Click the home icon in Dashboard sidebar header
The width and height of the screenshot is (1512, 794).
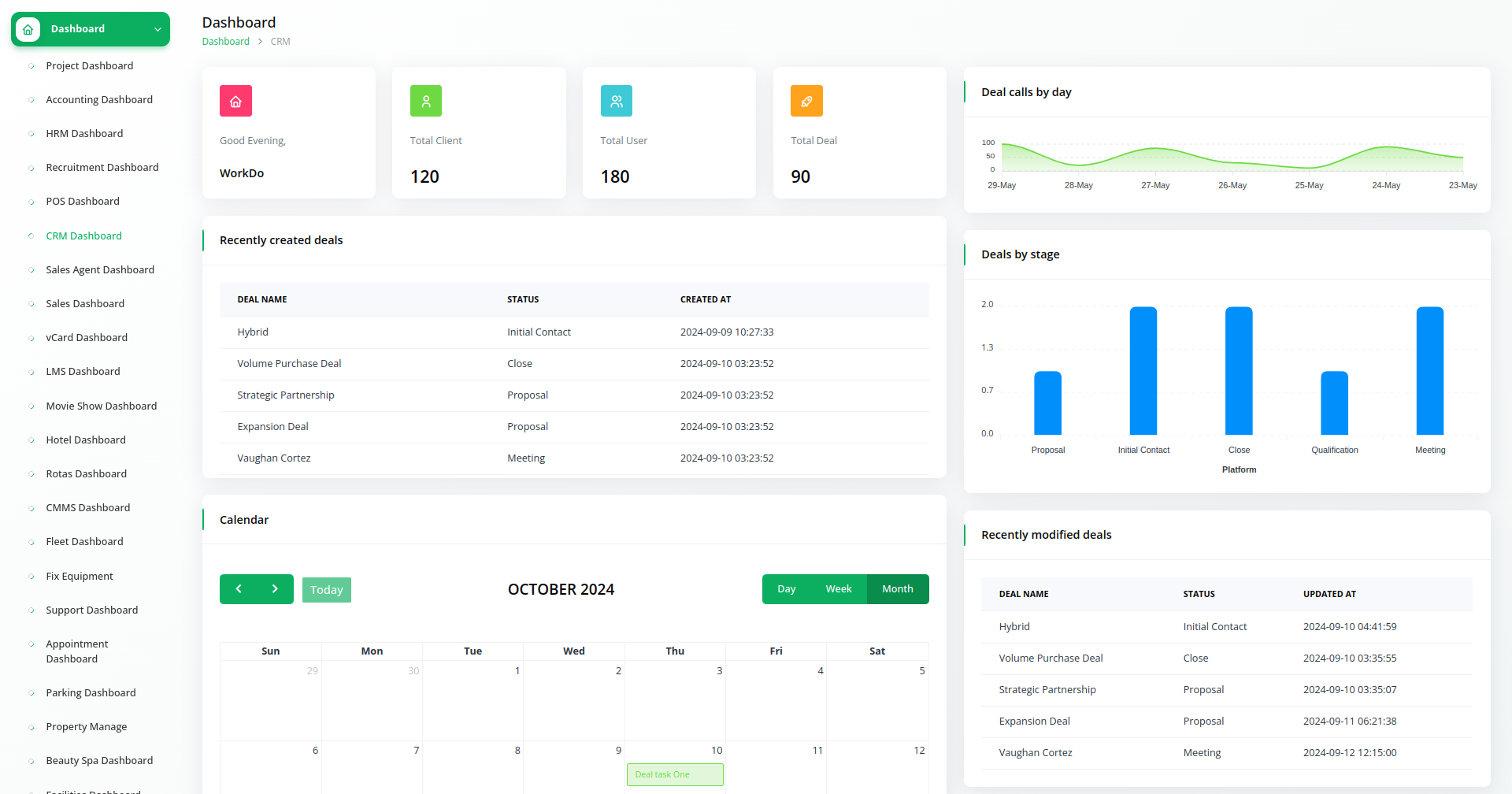click(28, 29)
